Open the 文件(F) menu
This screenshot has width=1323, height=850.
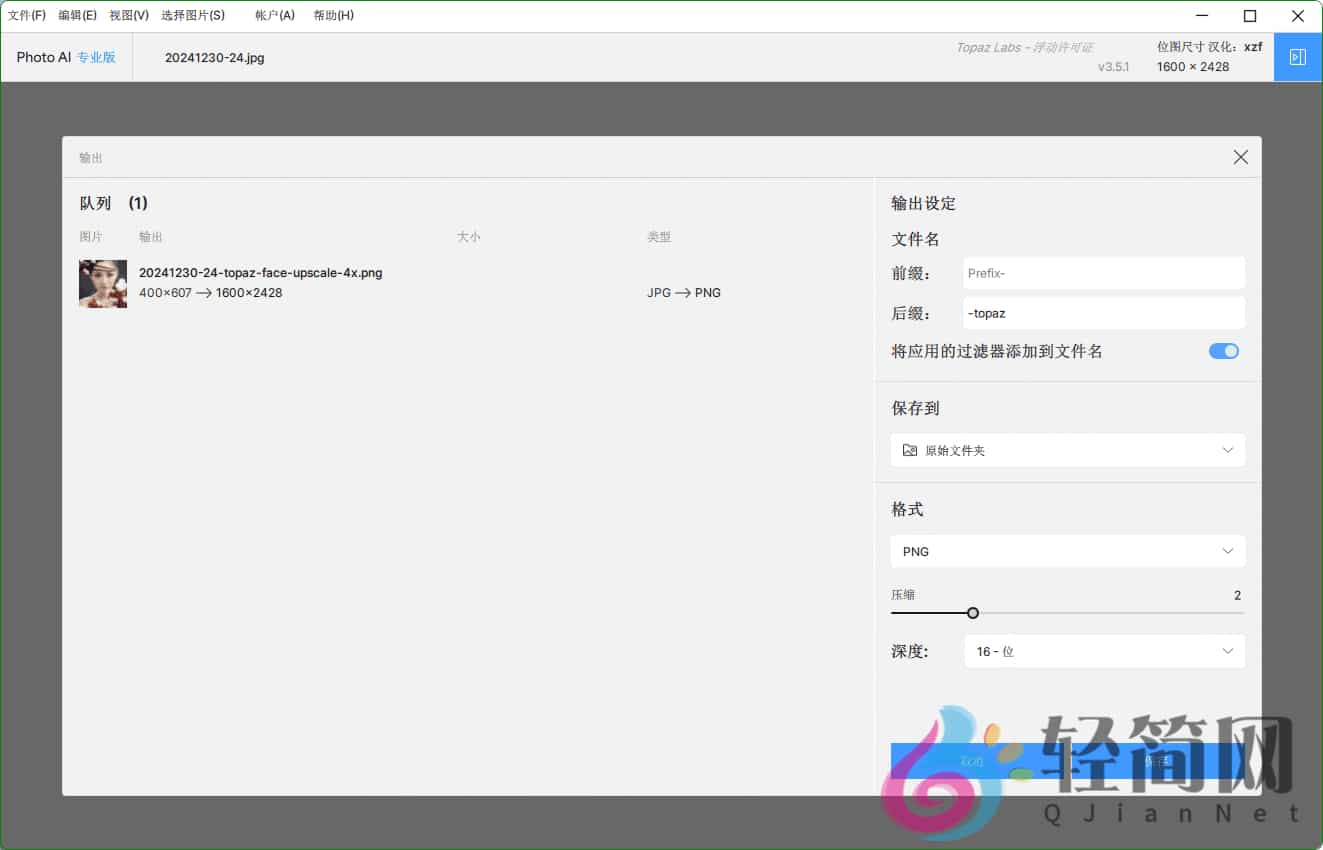tap(27, 15)
